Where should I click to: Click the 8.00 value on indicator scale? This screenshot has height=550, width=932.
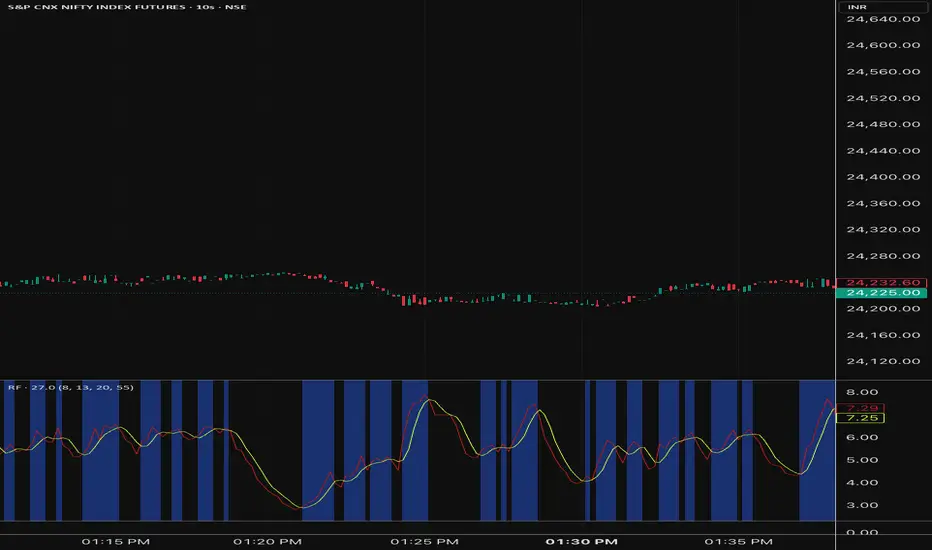click(862, 392)
